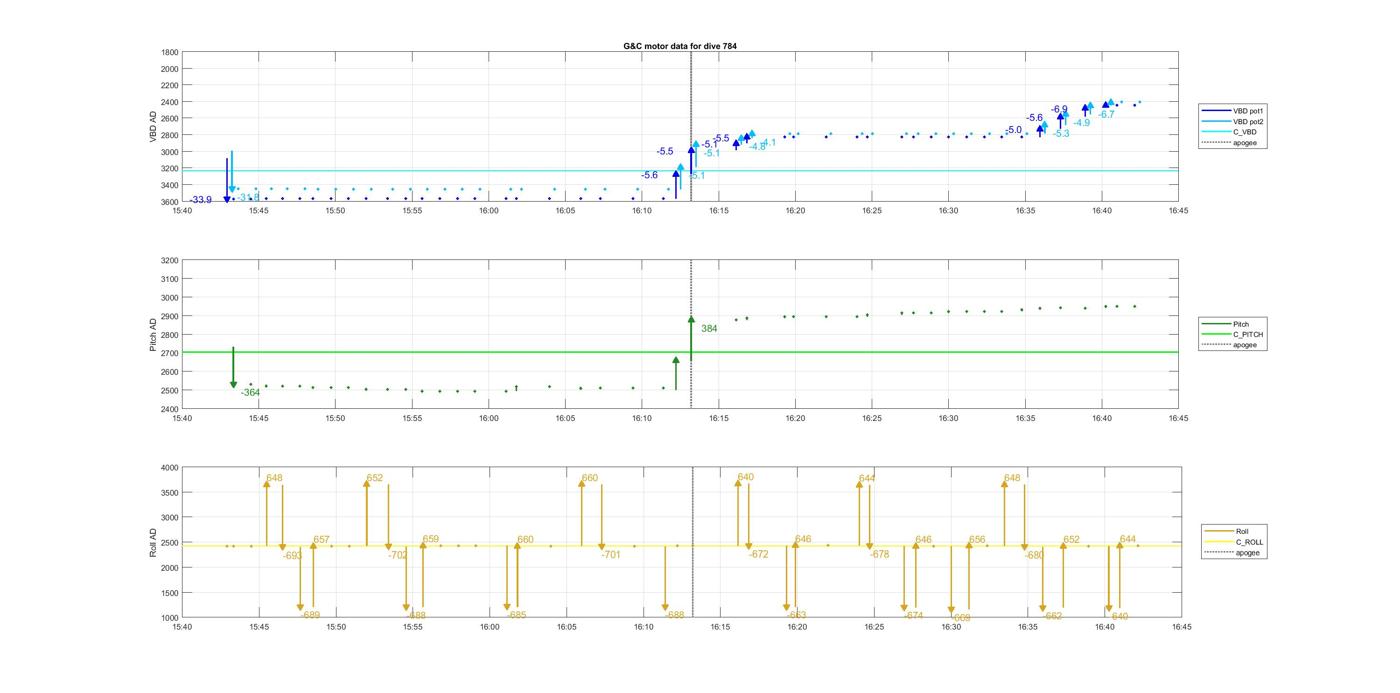Select the "C_ROLL" legend entry
Image resolution: width=1400 pixels, height=693 pixels.
coord(1234,542)
